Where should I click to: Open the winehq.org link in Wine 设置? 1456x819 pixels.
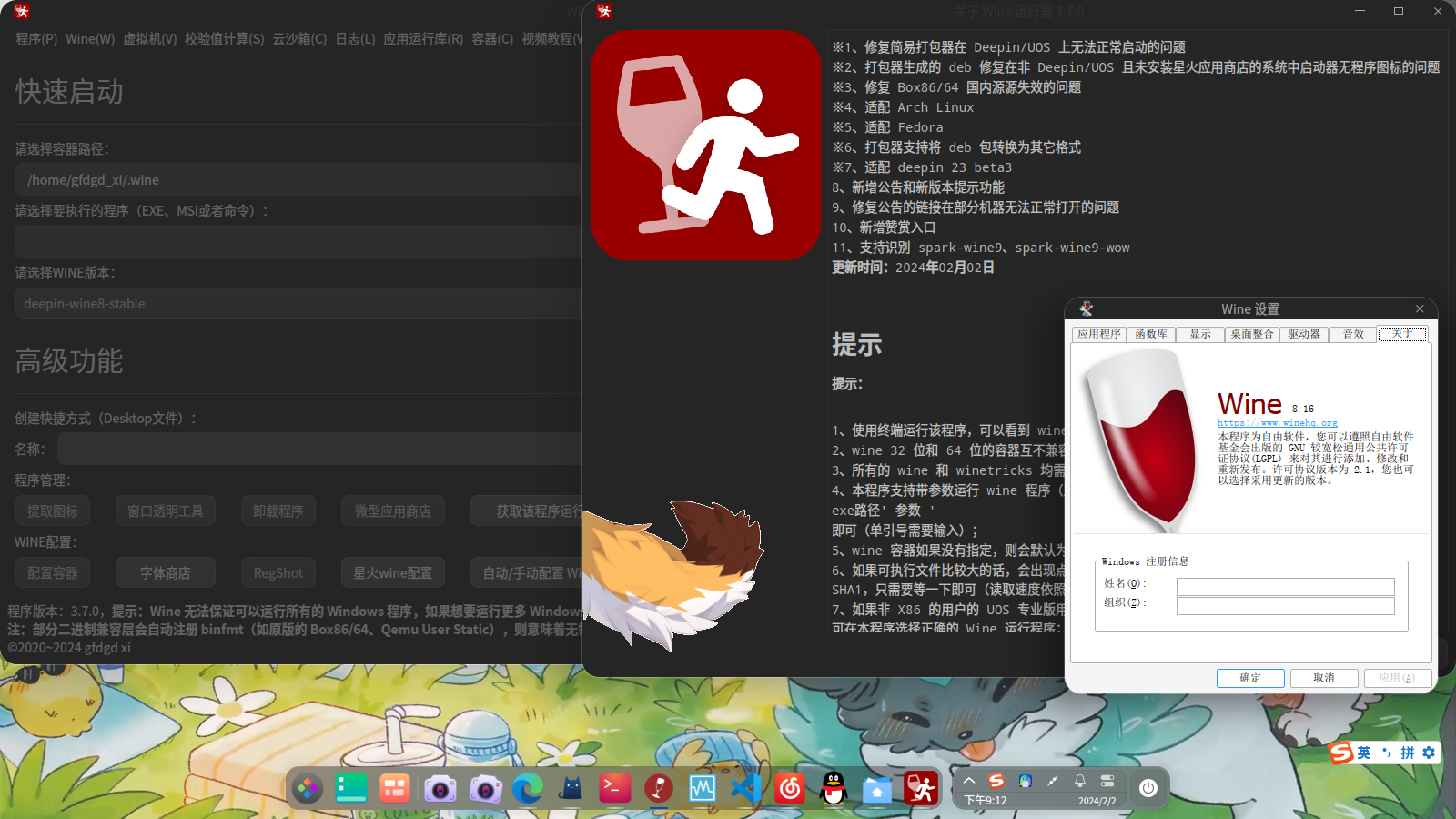click(1278, 422)
